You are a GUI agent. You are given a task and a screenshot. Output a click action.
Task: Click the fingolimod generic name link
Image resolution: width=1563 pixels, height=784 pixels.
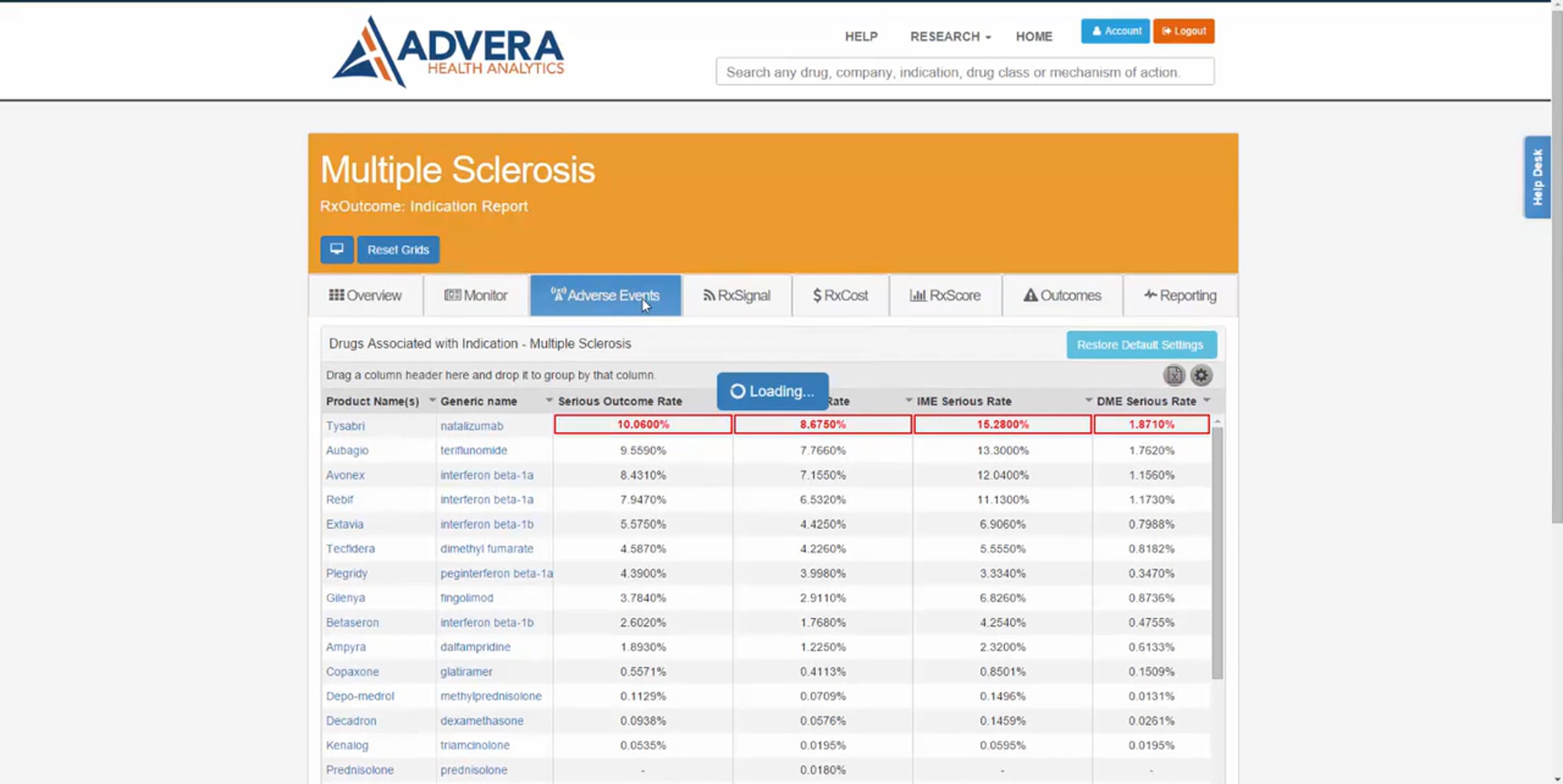(466, 598)
